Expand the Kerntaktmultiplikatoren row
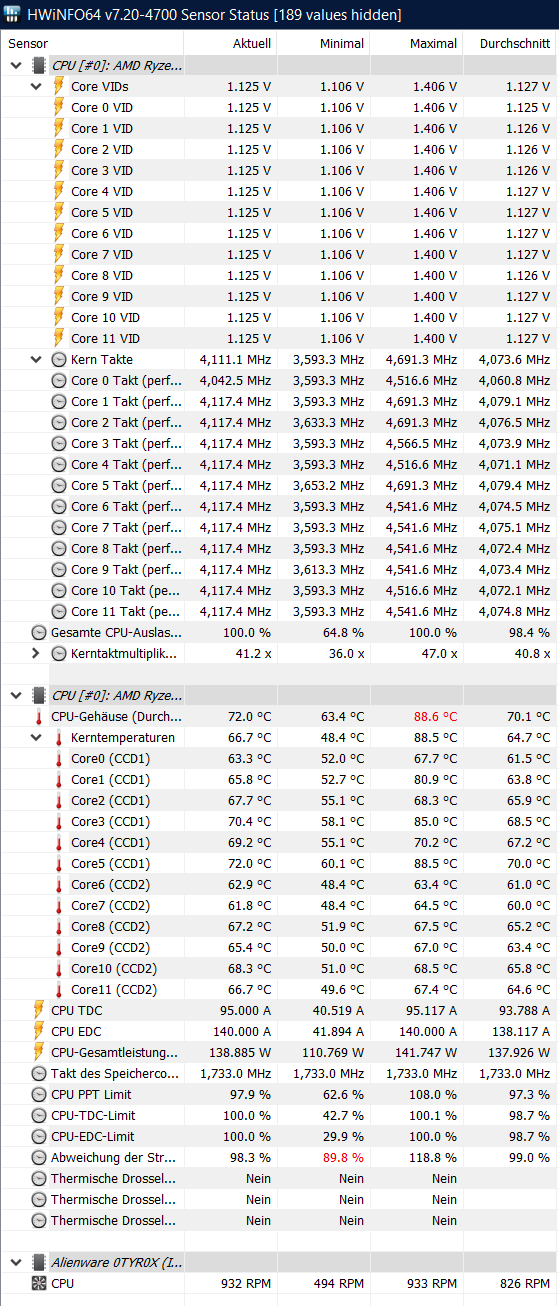 click(x=36, y=653)
